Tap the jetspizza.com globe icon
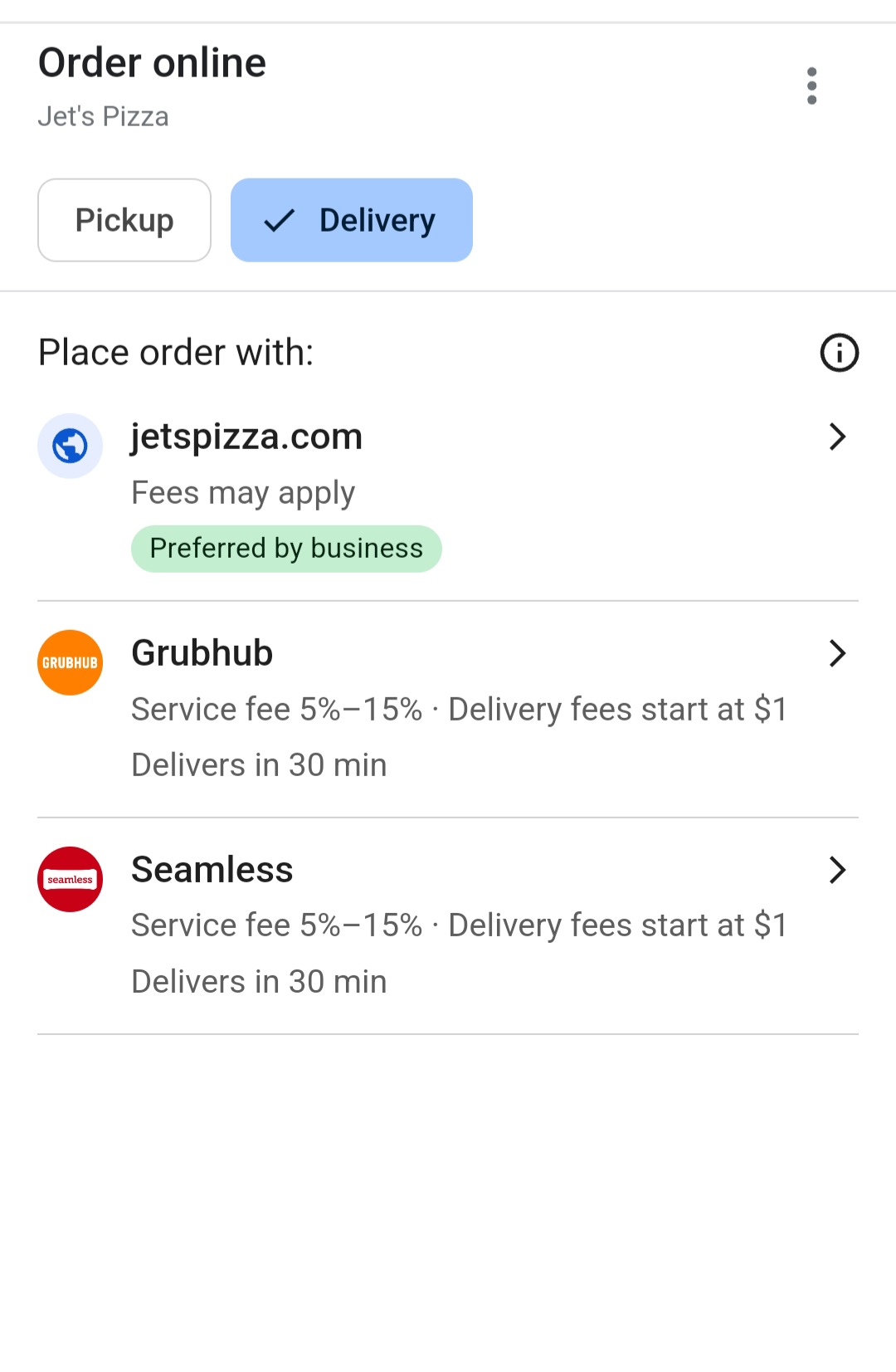This screenshot has height=1372, width=896. 71,447
